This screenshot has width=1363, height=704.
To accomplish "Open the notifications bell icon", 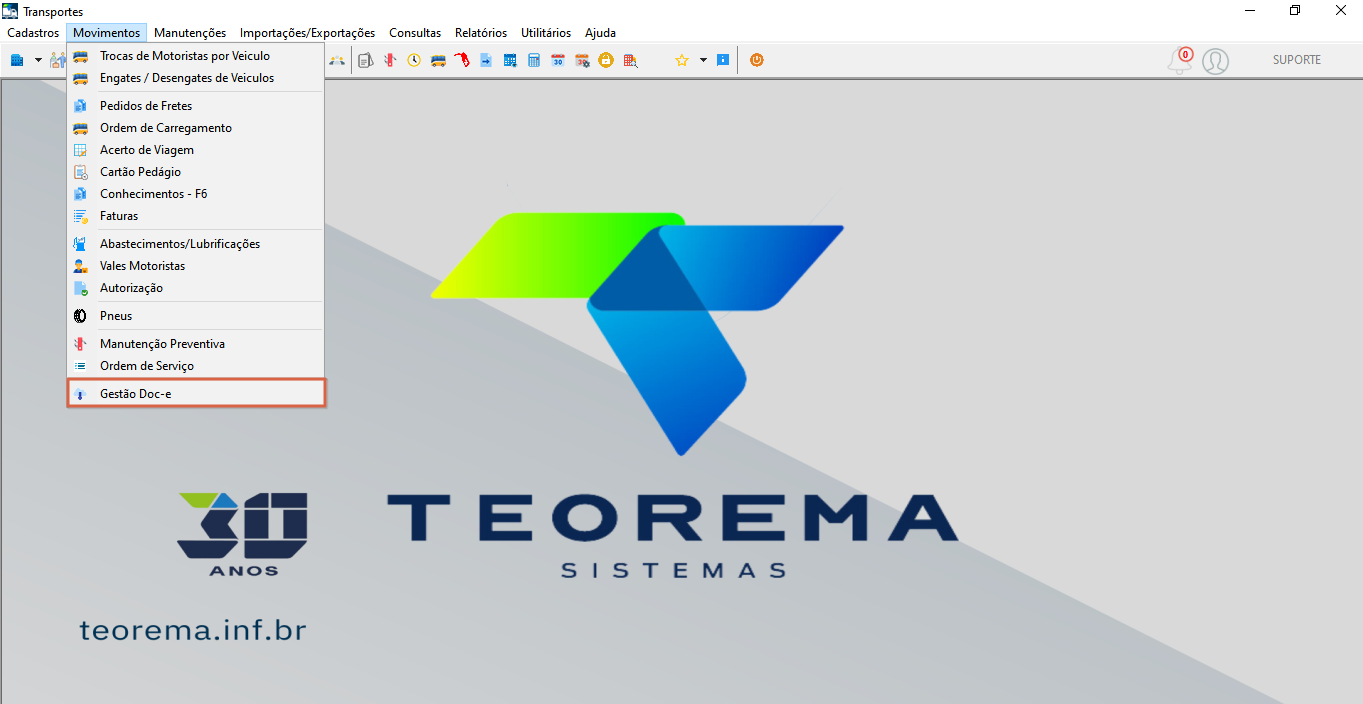I will tap(1180, 61).
